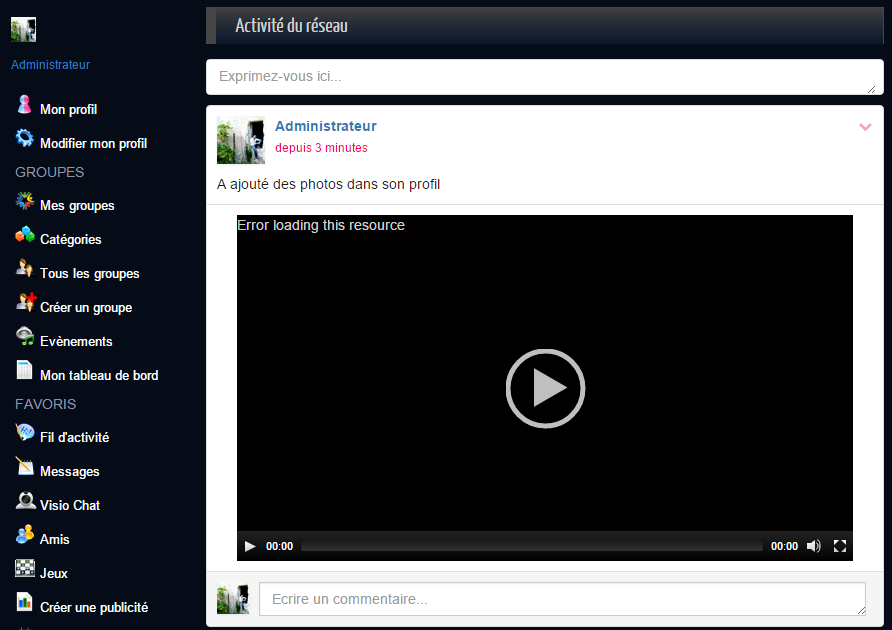Open the Jeux link
Screen dimensions: 892x630
point(53,574)
